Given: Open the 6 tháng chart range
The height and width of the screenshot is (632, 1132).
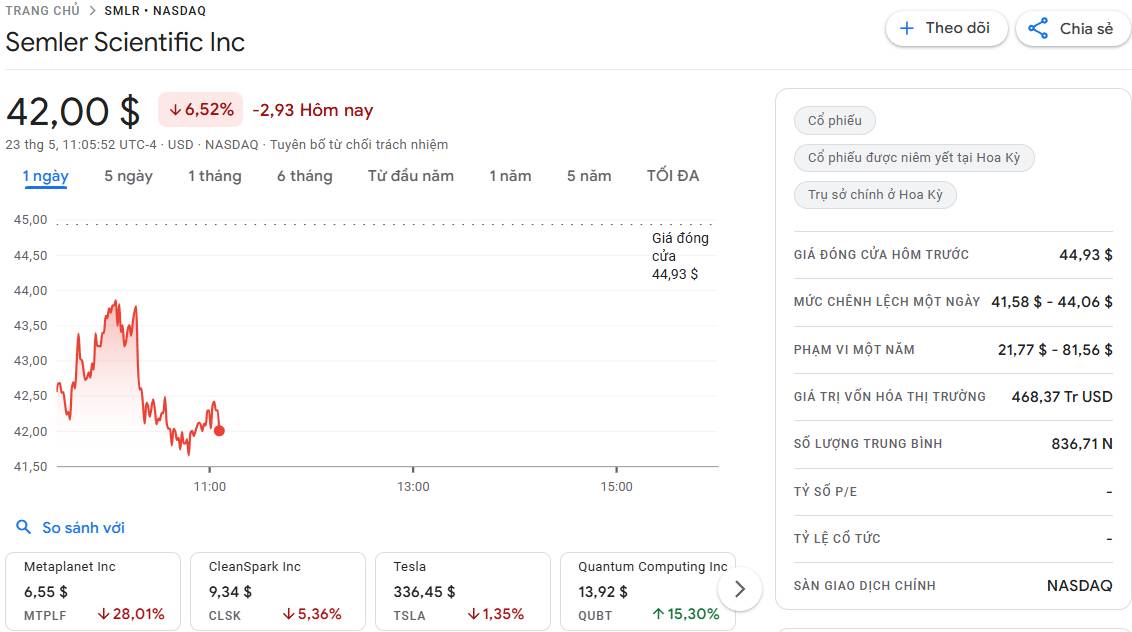Looking at the screenshot, I should (x=305, y=176).
